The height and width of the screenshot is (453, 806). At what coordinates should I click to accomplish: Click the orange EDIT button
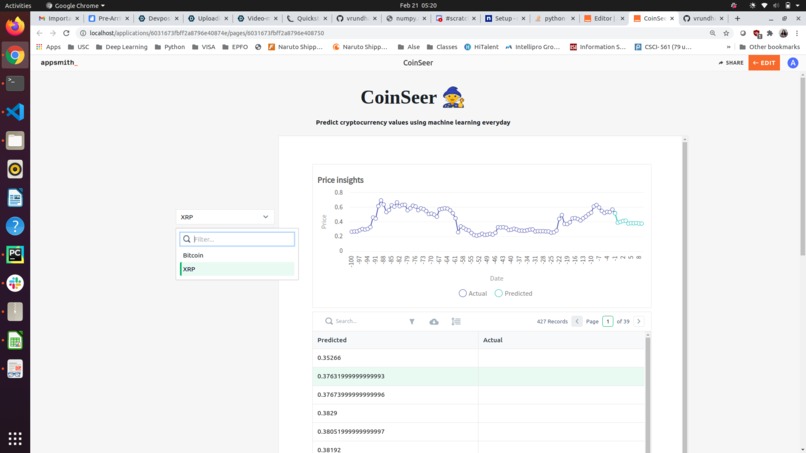(x=764, y=63)
